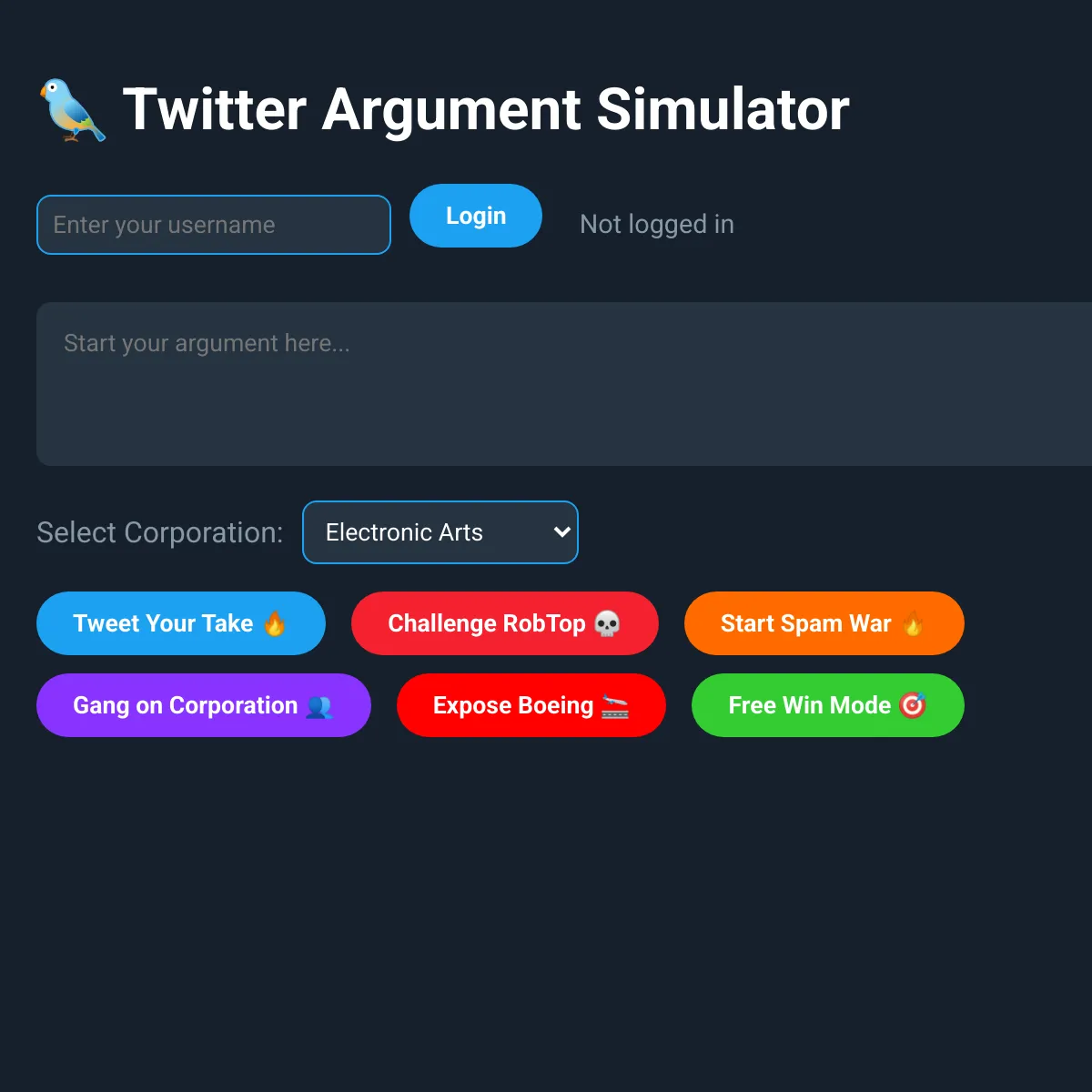Click the target bullseye icon on Free Win Mode
The height and width of the screenshot is (1092, 1092).
coord(913,705)
